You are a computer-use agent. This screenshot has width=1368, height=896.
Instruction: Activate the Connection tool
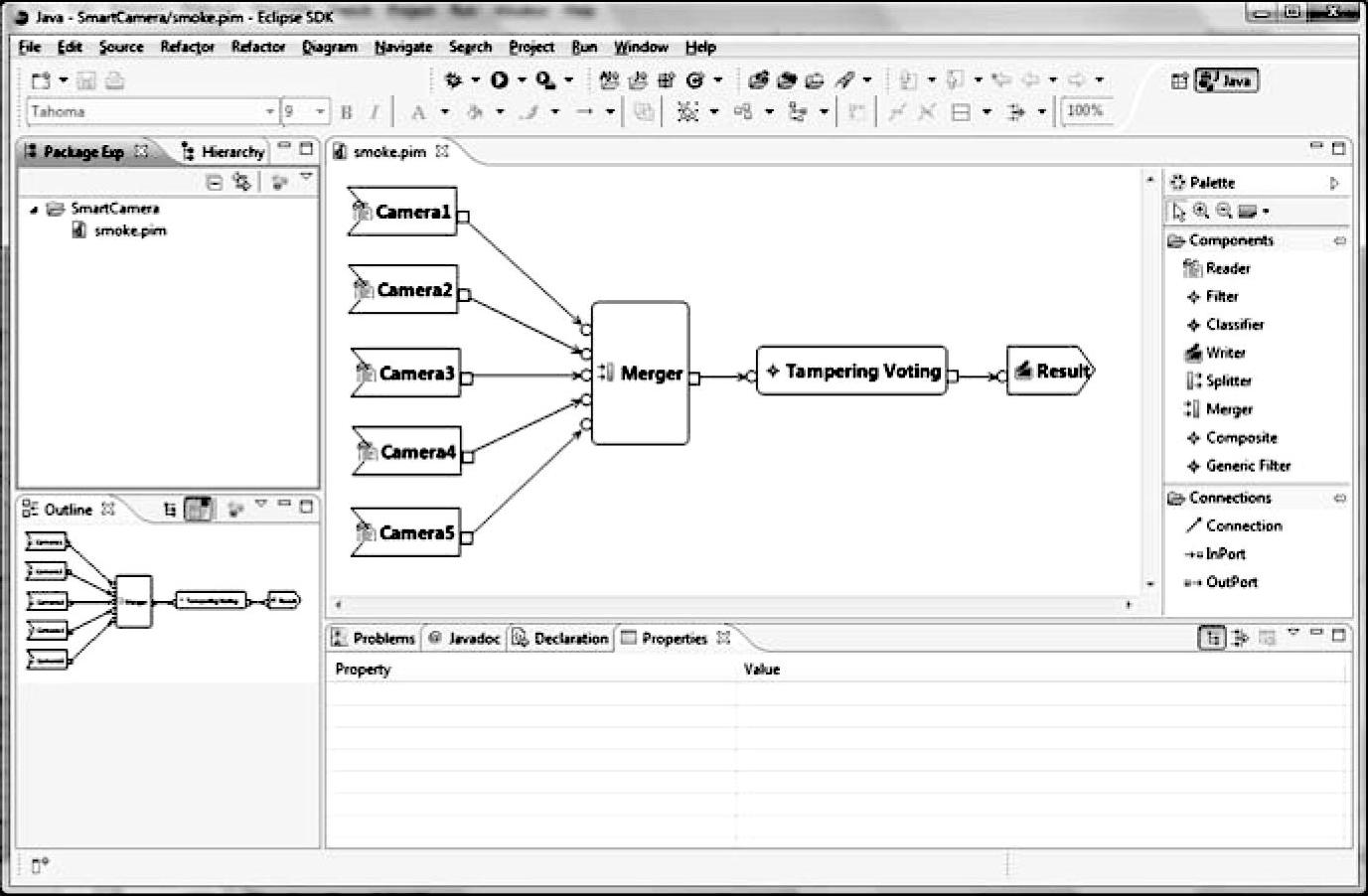tap(1234, 525)
